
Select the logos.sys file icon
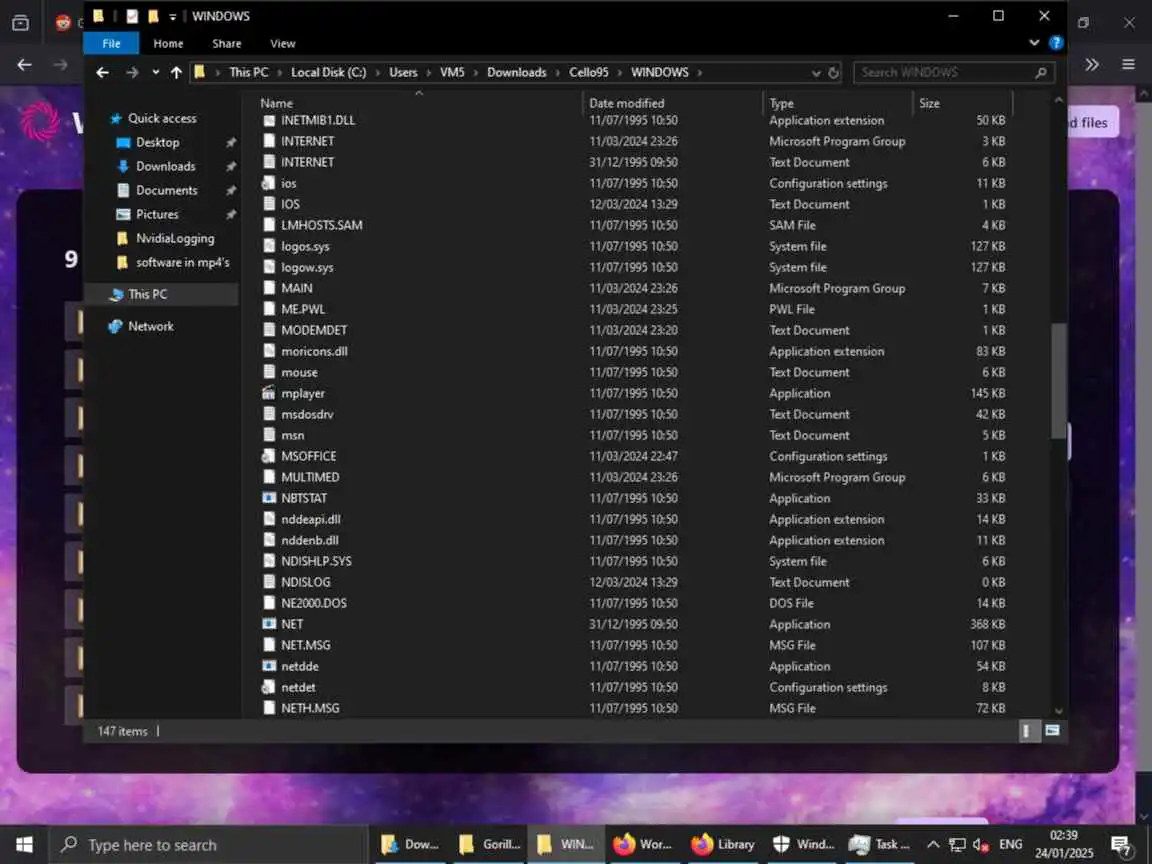tap(269, 246)
